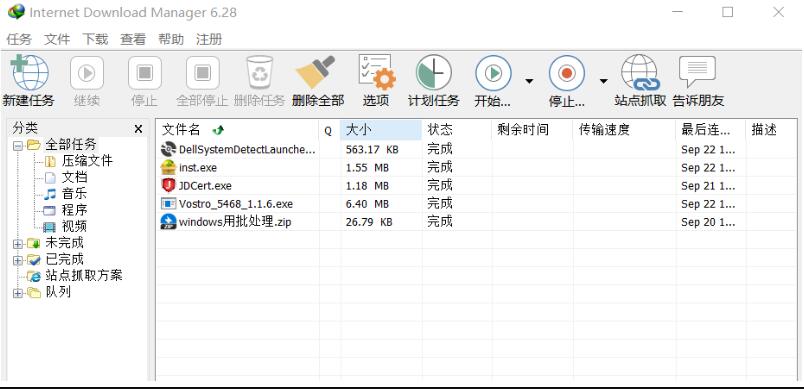
Task: Click 告诉朋友 speech bubble icon
Action: pos(697,71)
